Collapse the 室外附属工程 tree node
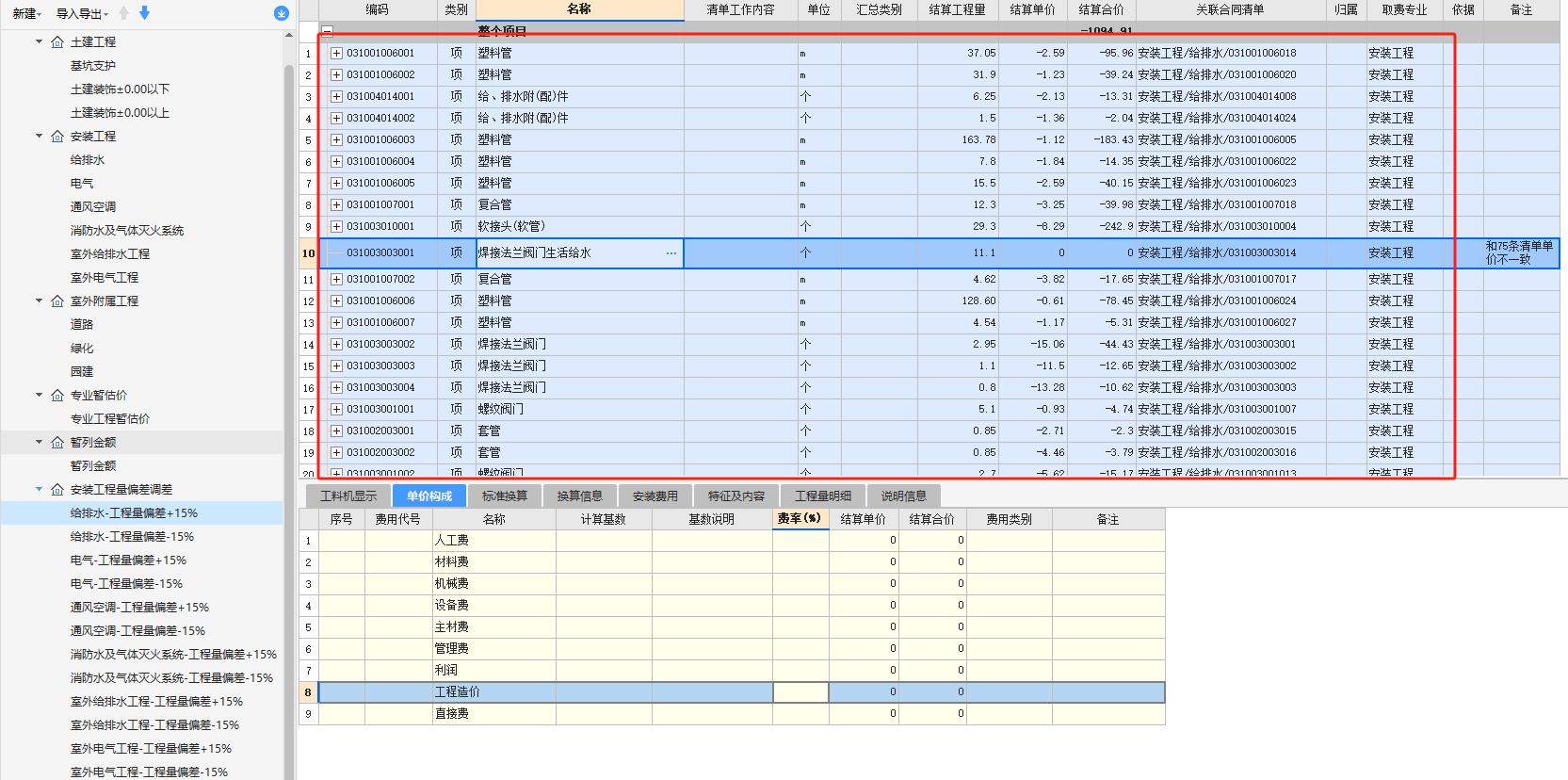Viewport: 1568px width, 780px height. tap(39, 301)
